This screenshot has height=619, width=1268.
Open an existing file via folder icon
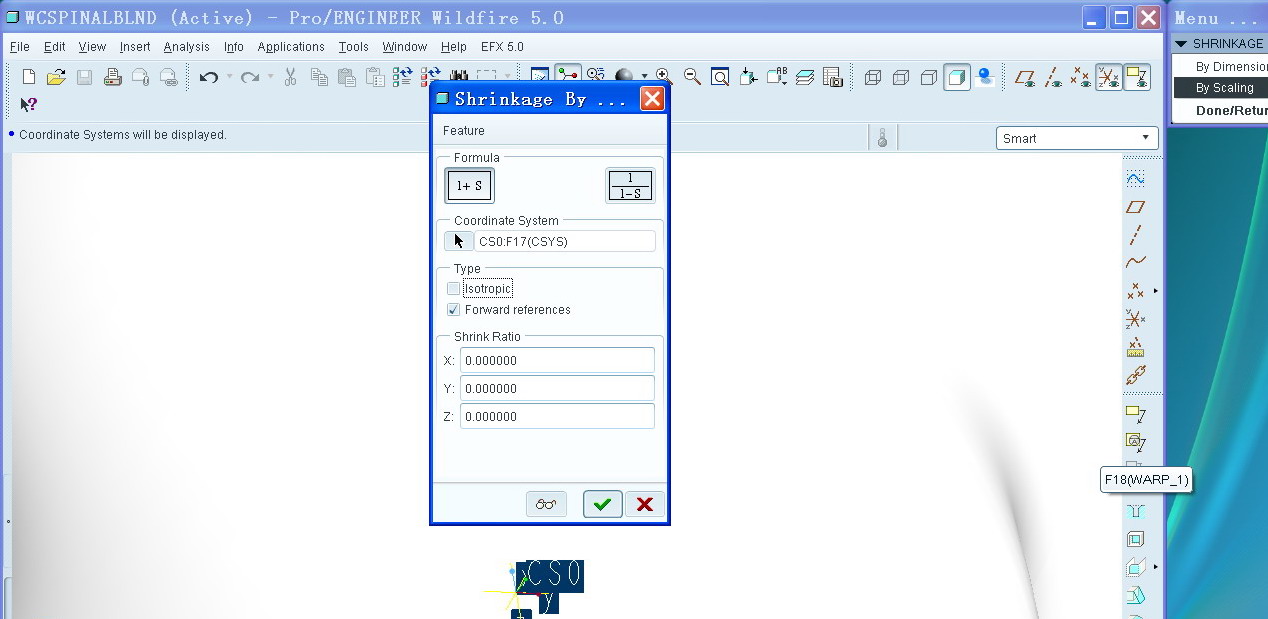(56, 77)
